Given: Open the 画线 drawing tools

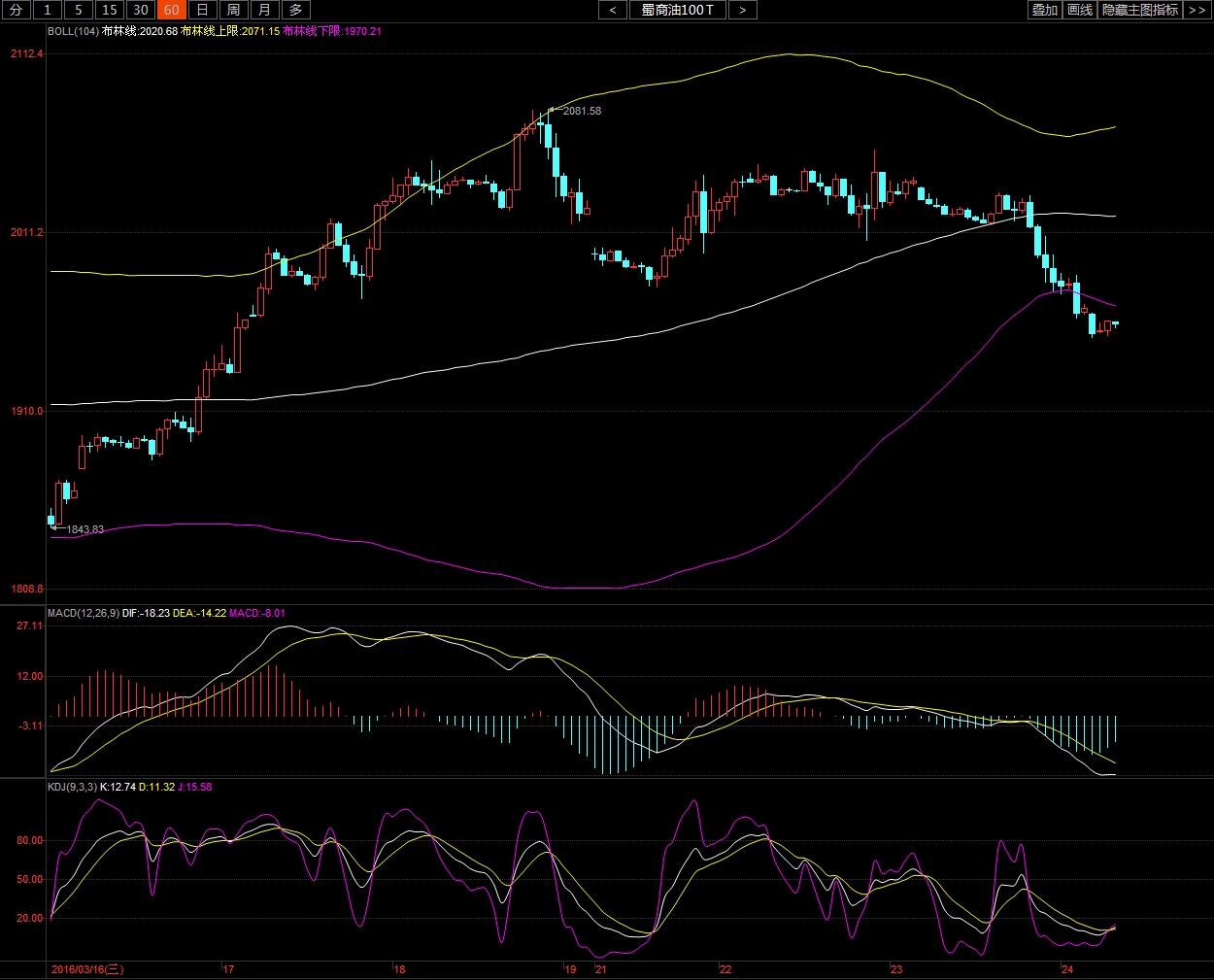Looking at the screenshot, I should pos(1080,10).
